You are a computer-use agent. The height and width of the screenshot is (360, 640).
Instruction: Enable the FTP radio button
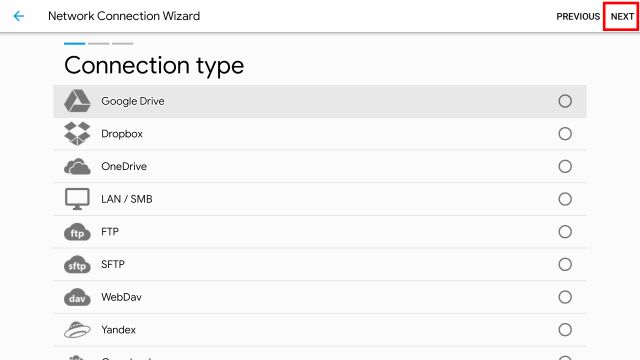pos(565,231)
